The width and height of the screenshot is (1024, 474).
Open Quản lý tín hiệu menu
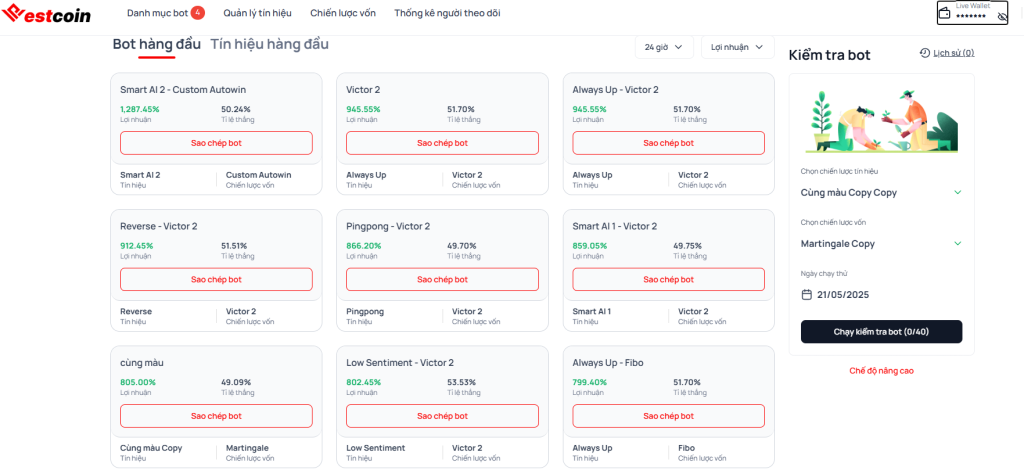coord(257,13)
